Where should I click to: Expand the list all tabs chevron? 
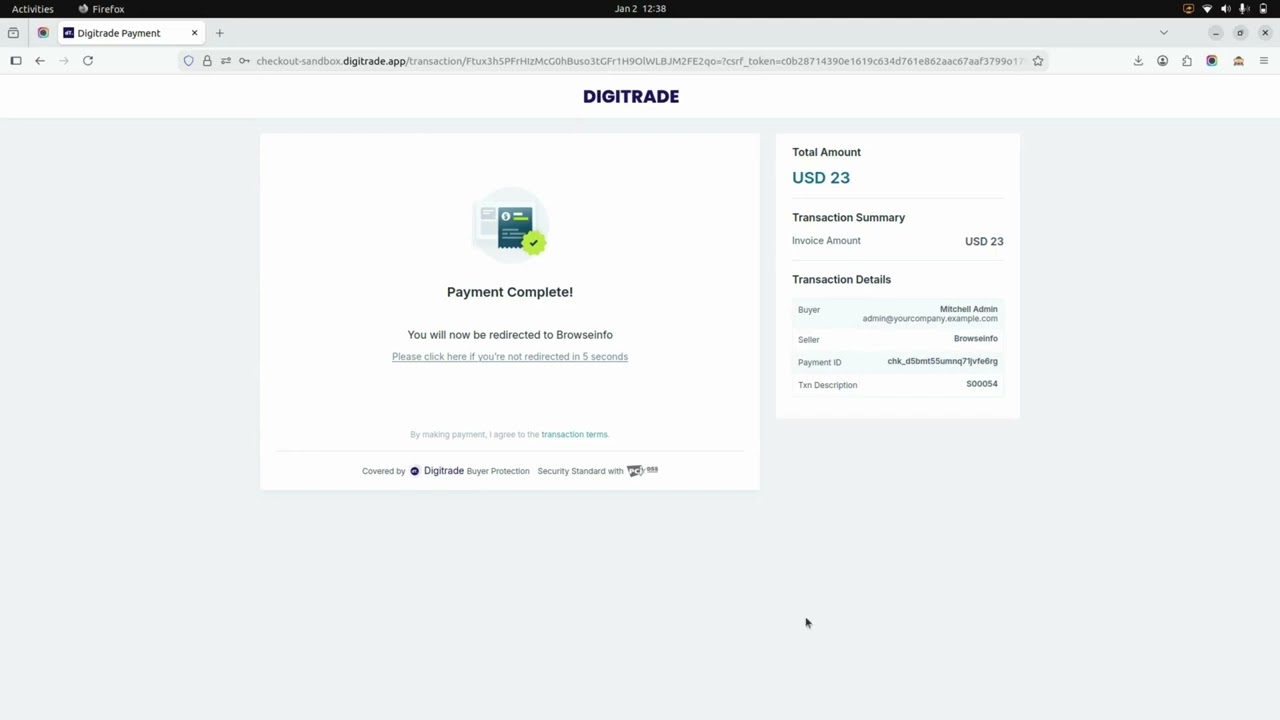click(1163, 33)
